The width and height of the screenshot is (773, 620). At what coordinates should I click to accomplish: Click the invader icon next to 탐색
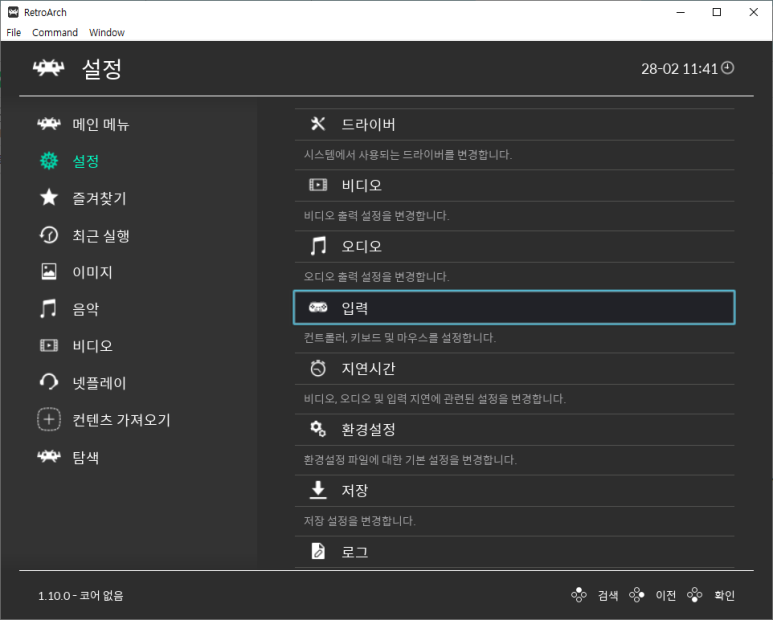(x=49, y=456)
